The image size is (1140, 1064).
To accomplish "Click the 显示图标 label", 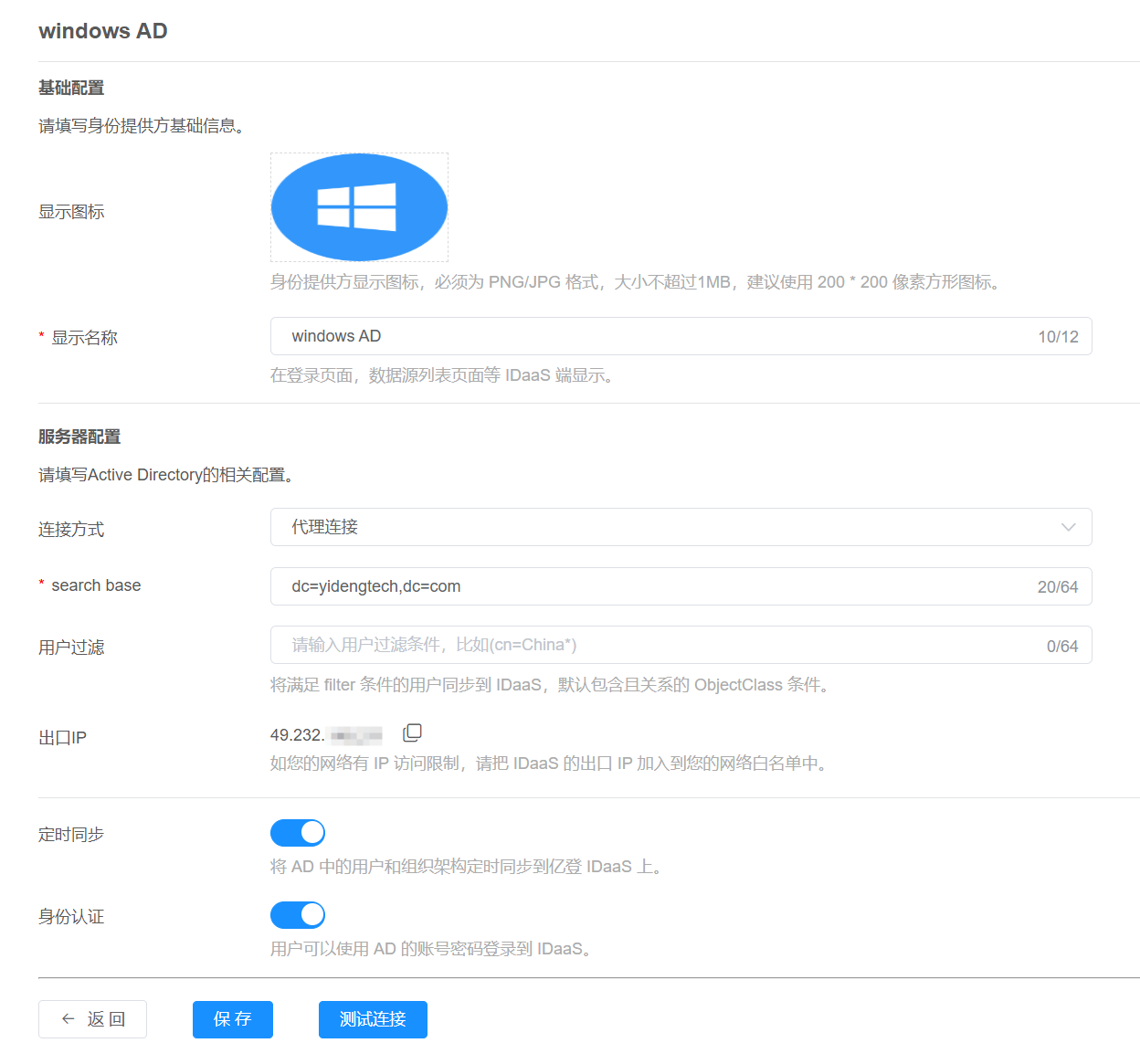I will [71, 212].
